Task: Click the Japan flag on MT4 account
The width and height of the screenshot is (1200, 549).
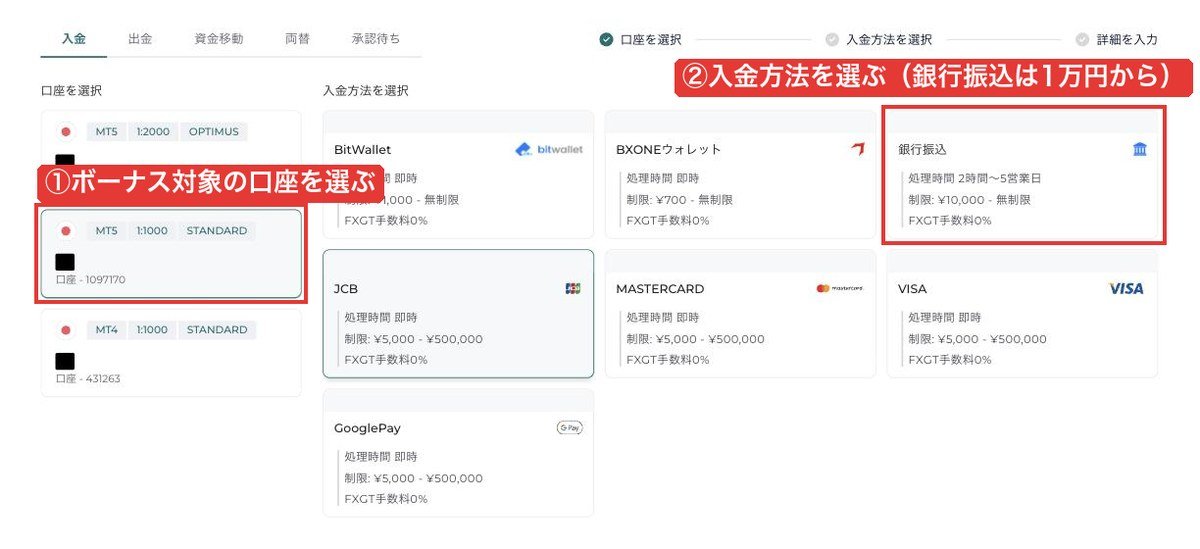Action: (66, 330)
